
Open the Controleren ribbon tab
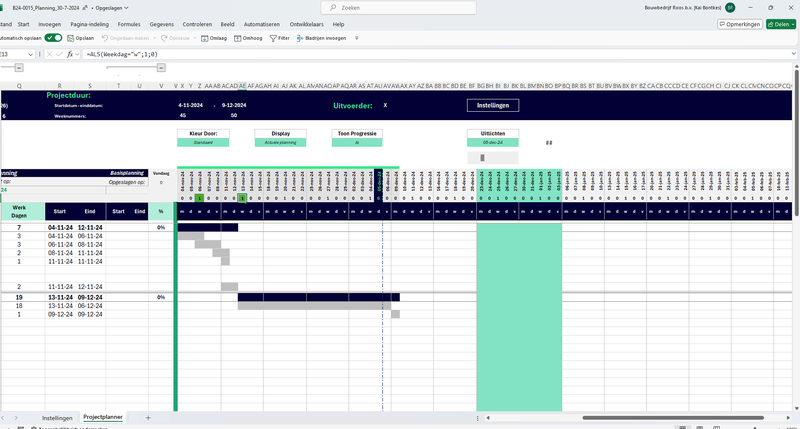[x=197, y=24]
